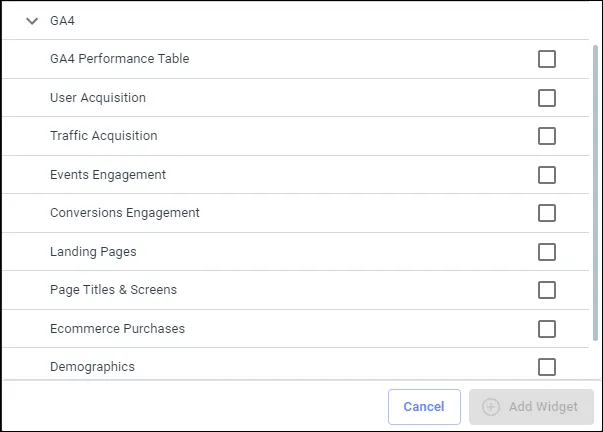Image resolution: width=603 pixels, height=432 pixels.
Task: Select the Ecommerce Purchases row label
Action: click(117, 329)
